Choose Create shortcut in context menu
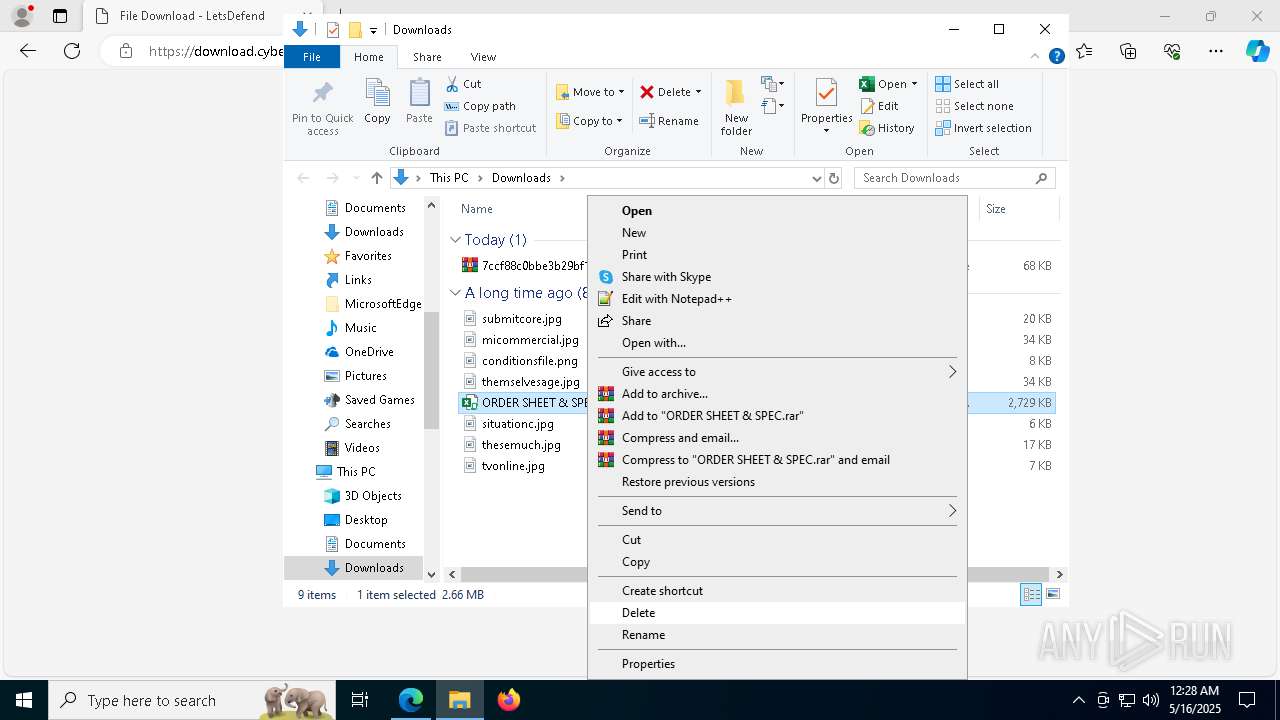The image size is (1280, 720). (776, 591)
